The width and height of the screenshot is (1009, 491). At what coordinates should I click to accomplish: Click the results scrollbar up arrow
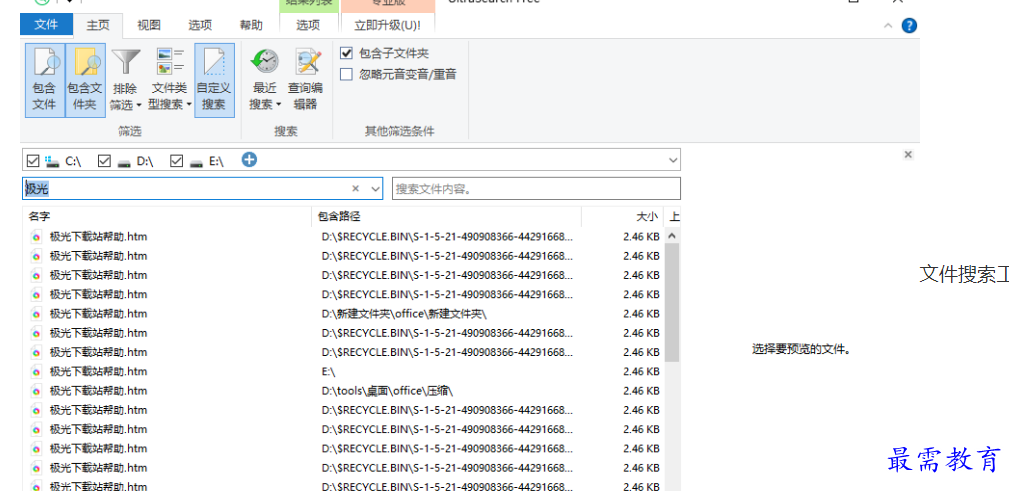point(672,236)
